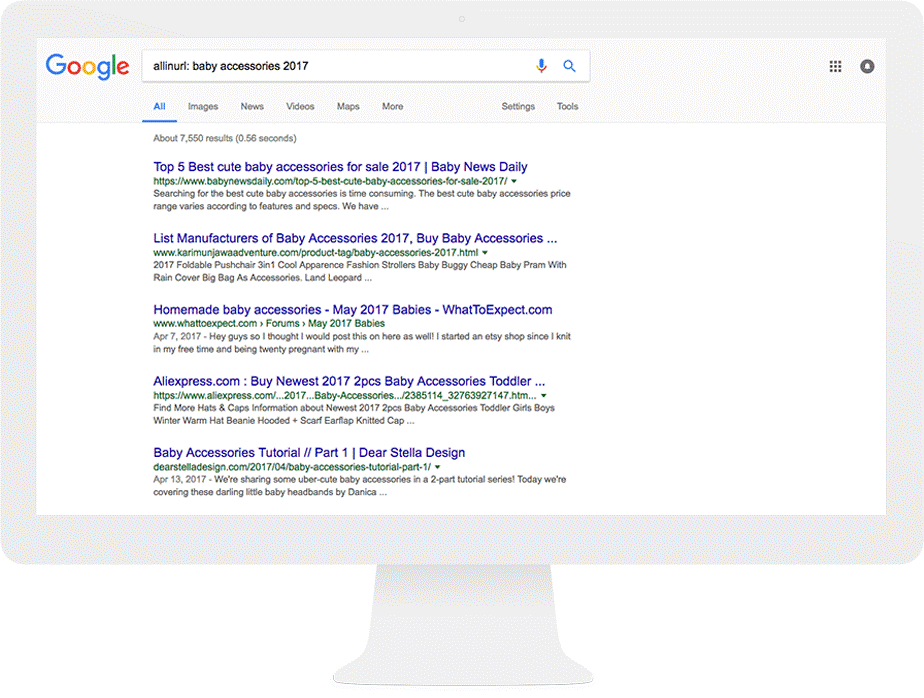Click snippet starting 'Apr 13, 2017 - We're sharing'
The width and height of the screenshot is (924, 698).
(359, 486)
